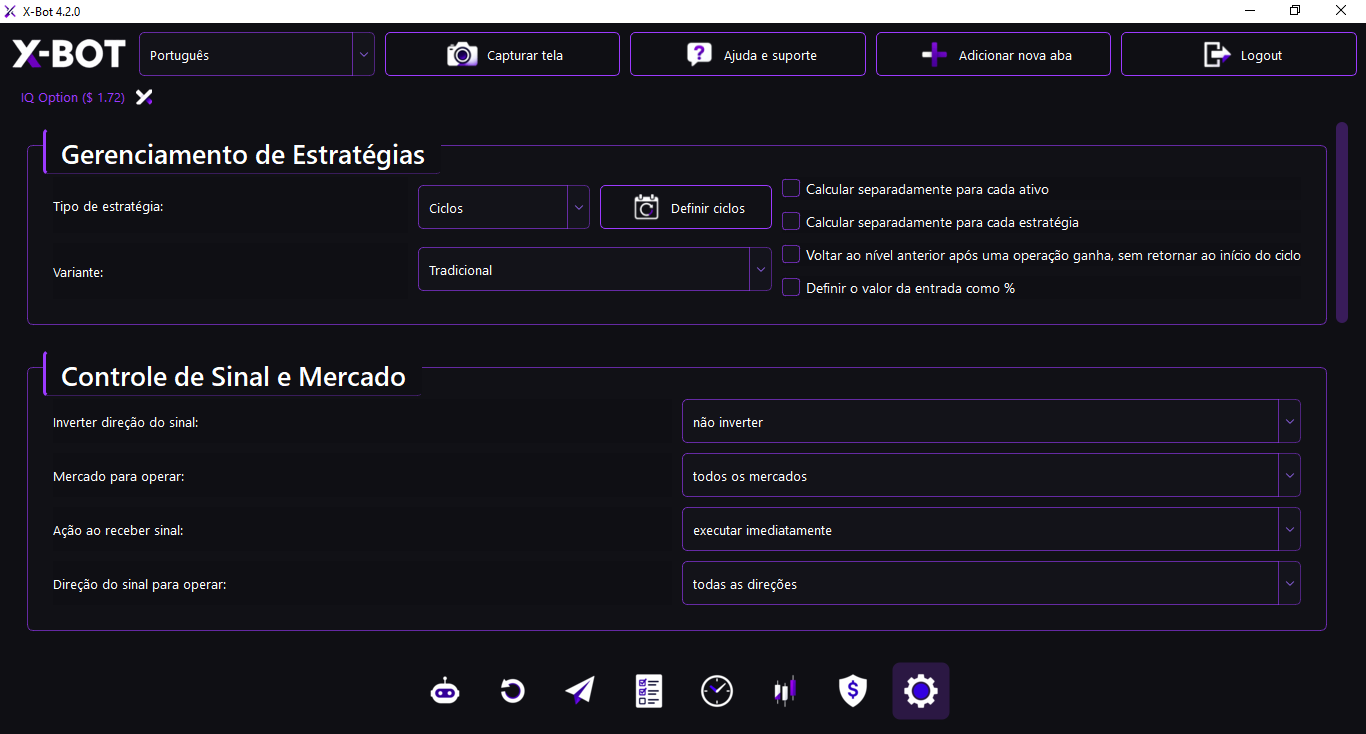Enable Calcular separadamente para cada ativo
Viewport: 1366px width, 734px height.
click(791, 189)
